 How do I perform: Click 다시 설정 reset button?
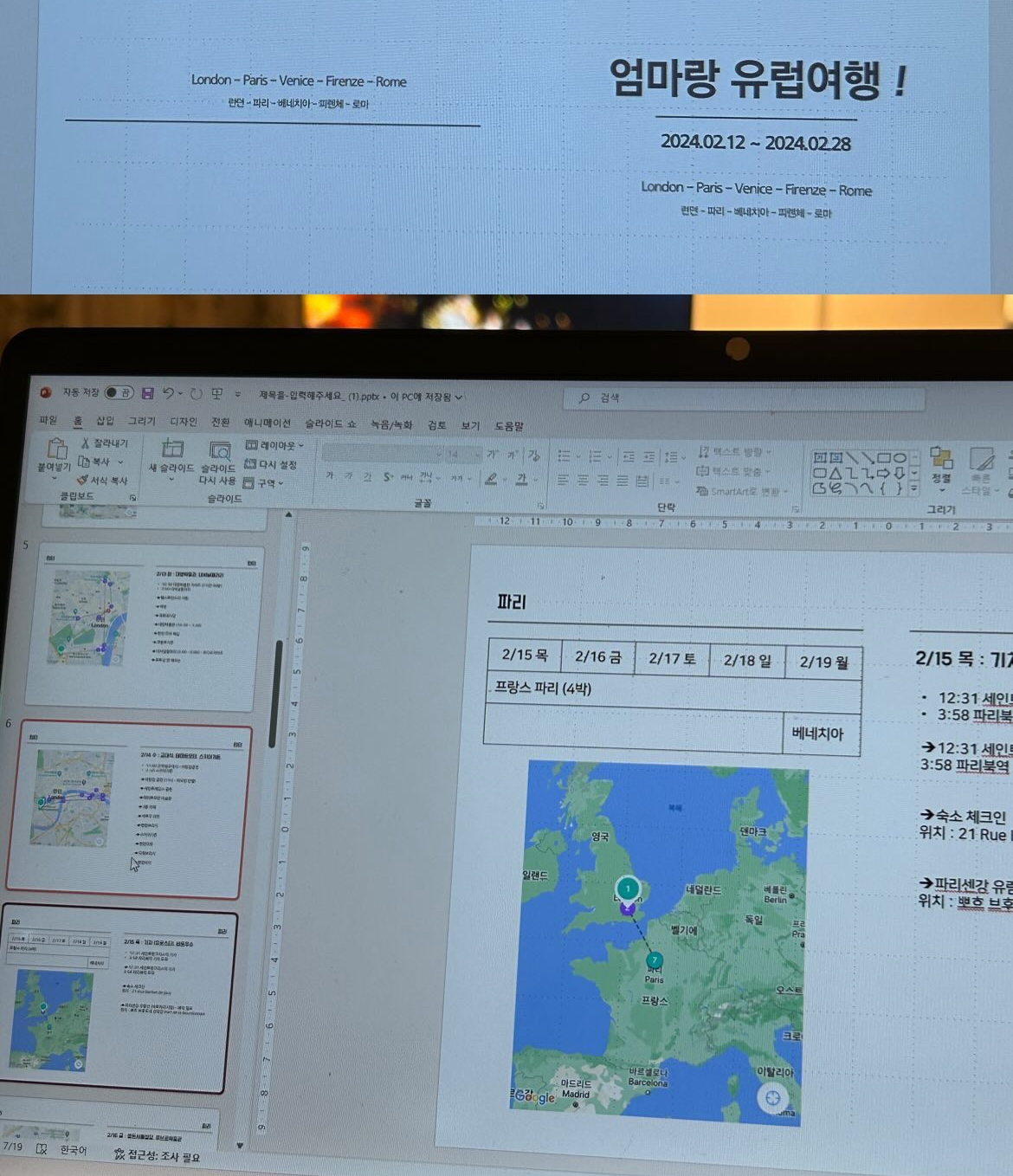(271, 464)
